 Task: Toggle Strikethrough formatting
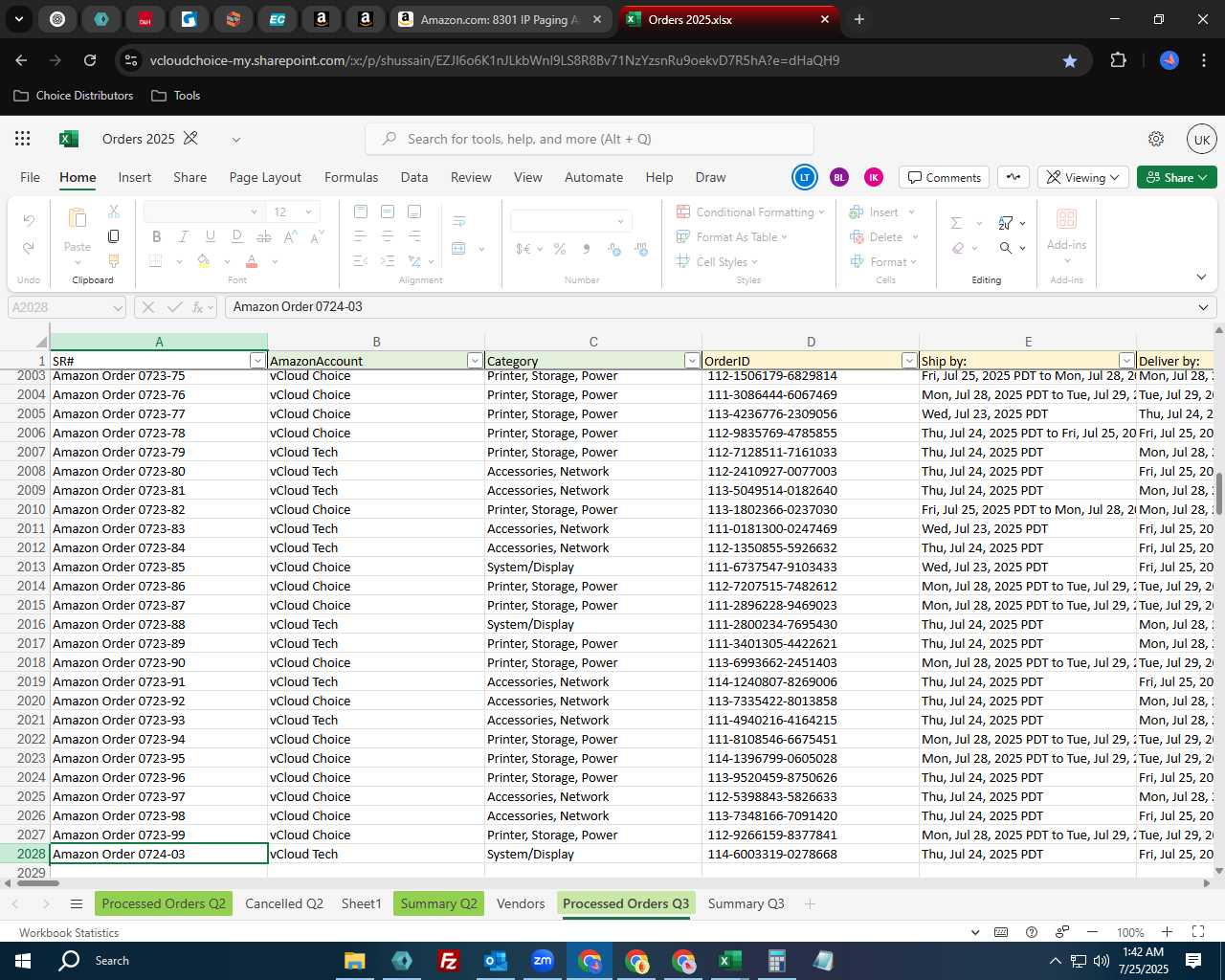coord(264,236)
